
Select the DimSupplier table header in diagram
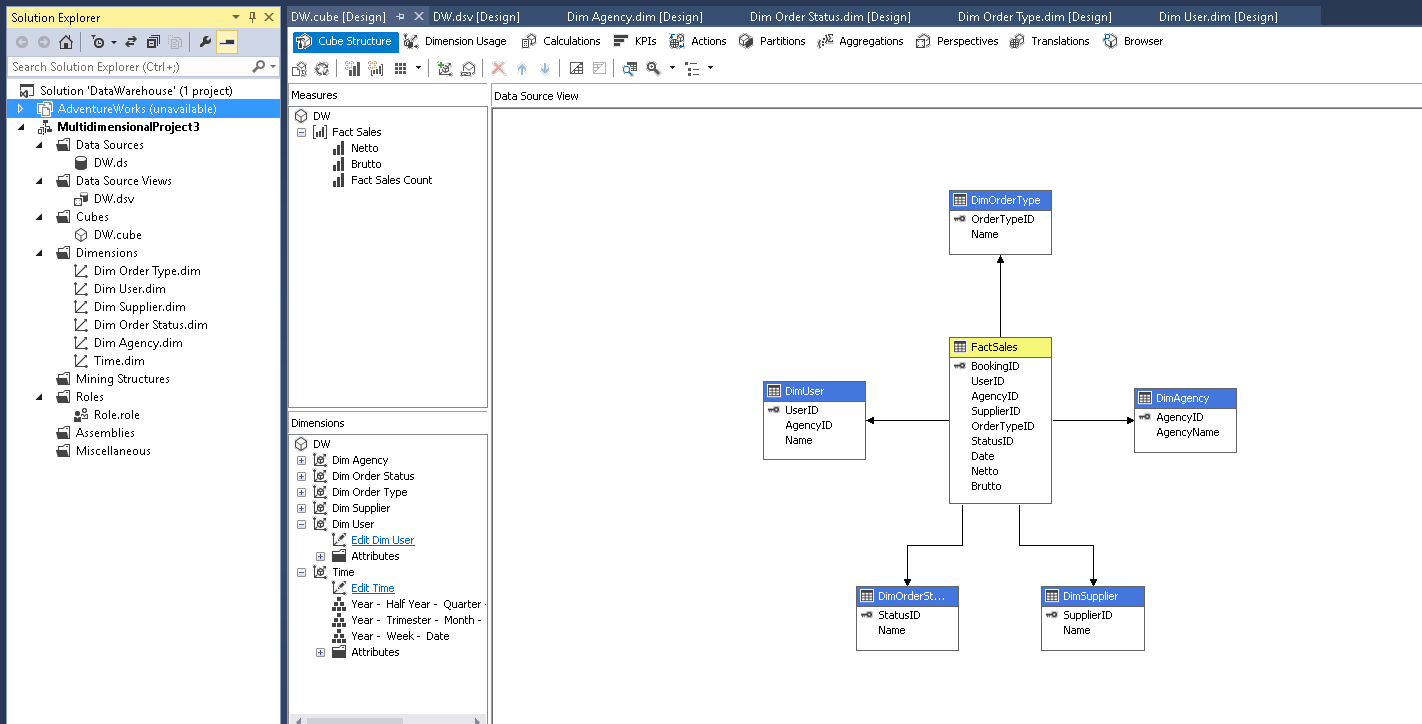(x=1092, y=596)
